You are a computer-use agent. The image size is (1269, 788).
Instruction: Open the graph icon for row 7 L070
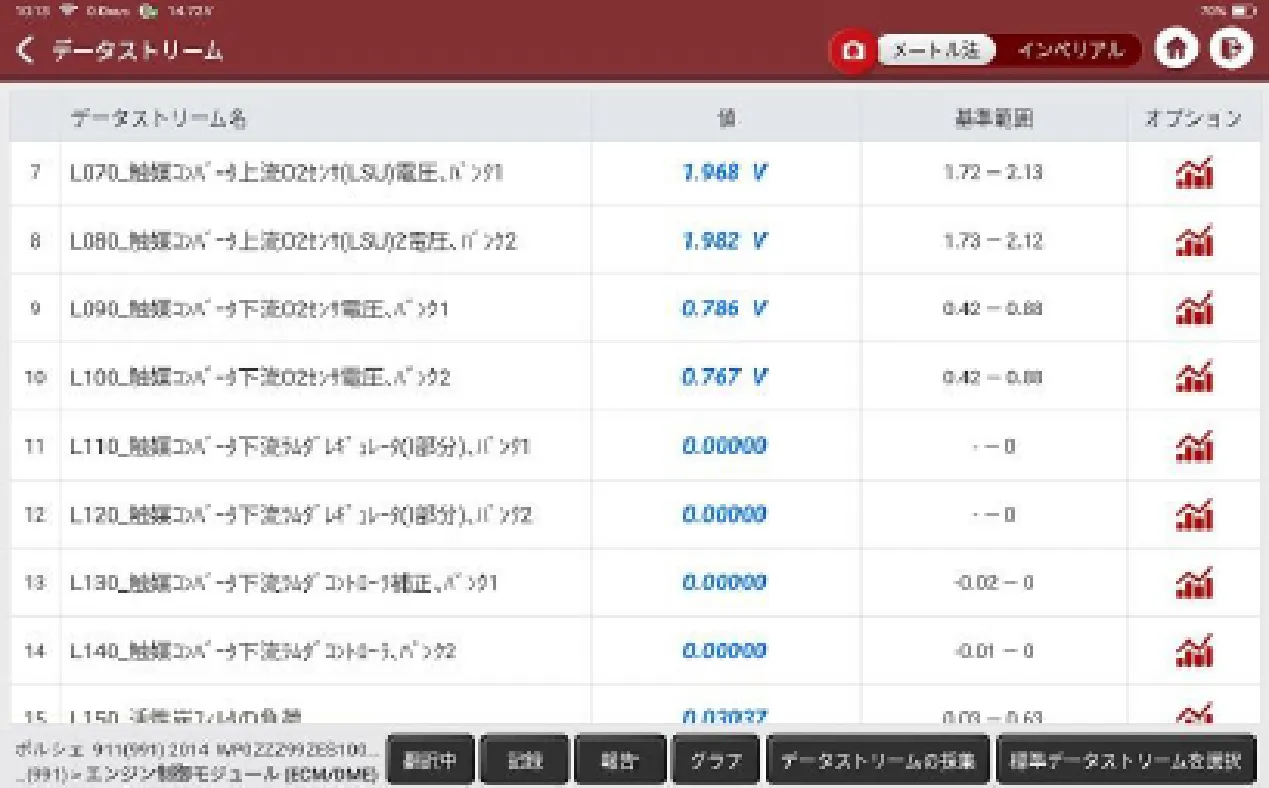[x=1193, y=173]
